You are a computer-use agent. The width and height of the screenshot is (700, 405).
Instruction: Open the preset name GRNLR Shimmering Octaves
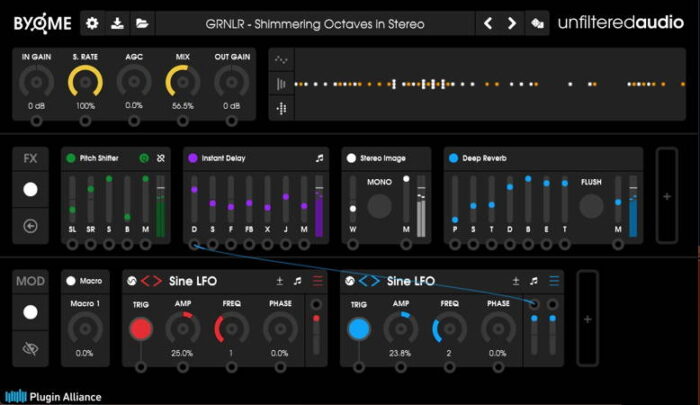coord(314,23)
